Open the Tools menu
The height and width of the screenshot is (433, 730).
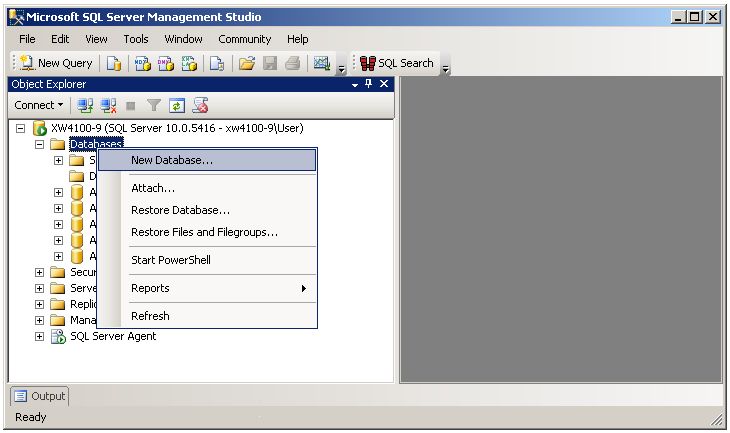(136, 39)
